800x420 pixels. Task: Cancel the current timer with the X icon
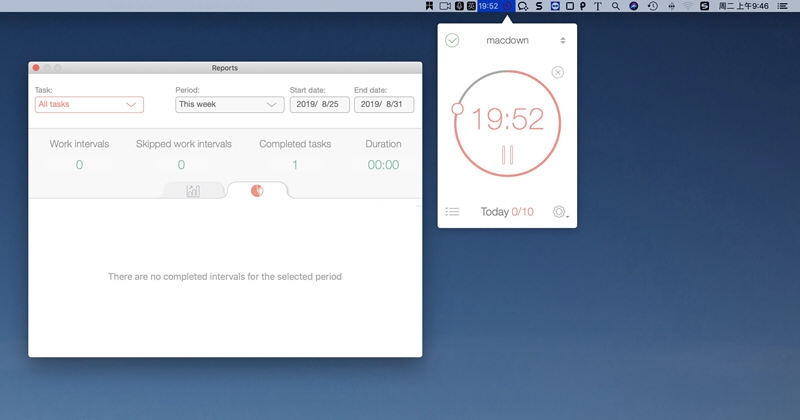pyautogui.click(x=558, y=72)
